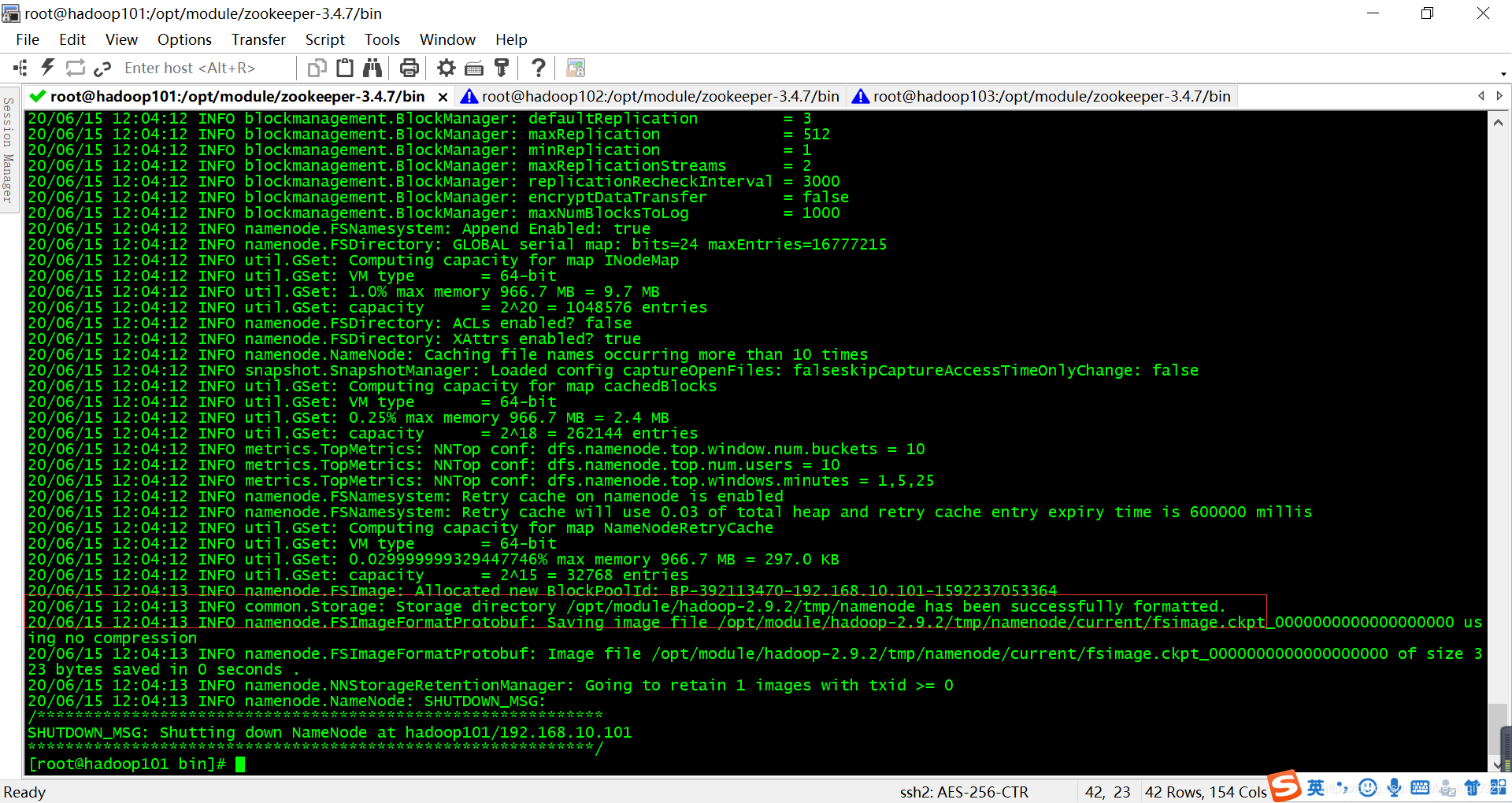The width and height of the screenshot is (1512, 803).
Task: Click the 'defaultReplication = 3' log line
Action: click(420, 118)
